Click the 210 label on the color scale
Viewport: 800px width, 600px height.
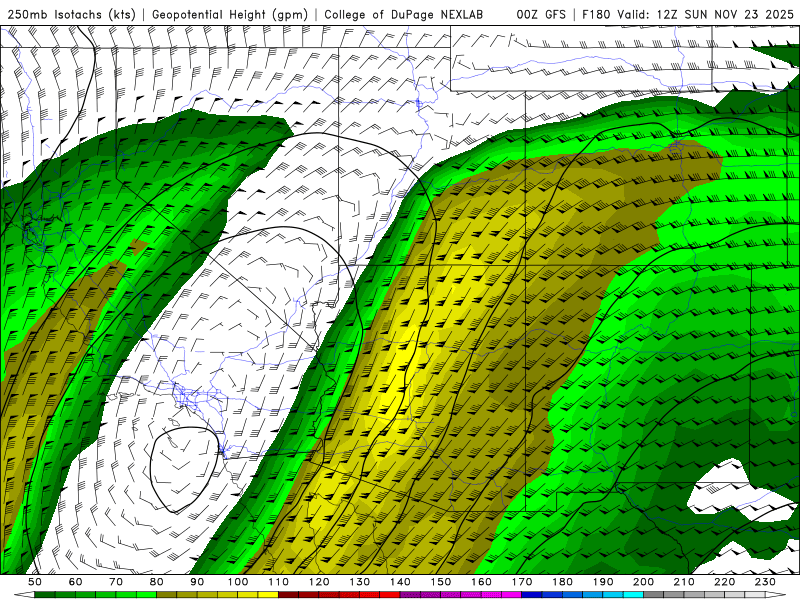pyautogui.click(x=684, y=582)
